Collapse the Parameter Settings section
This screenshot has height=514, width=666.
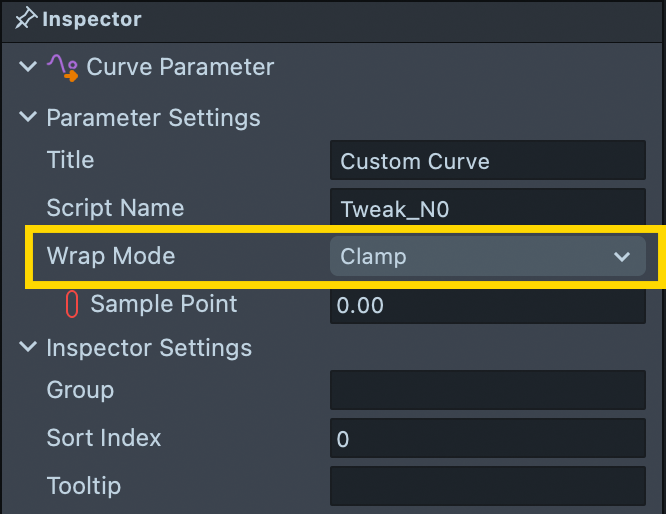click(27, 118)
